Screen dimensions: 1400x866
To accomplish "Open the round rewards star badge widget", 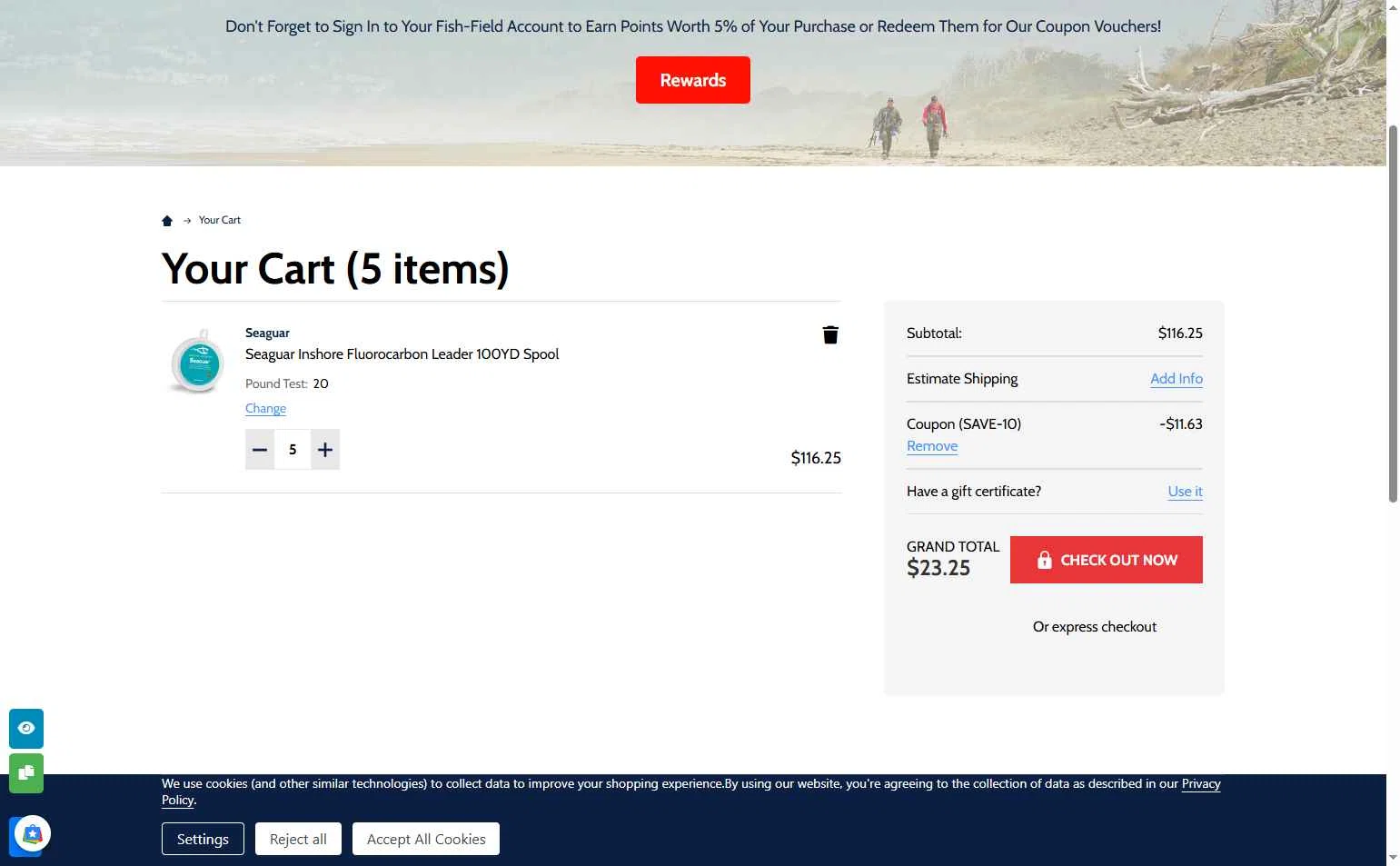I will click(33, 833).
